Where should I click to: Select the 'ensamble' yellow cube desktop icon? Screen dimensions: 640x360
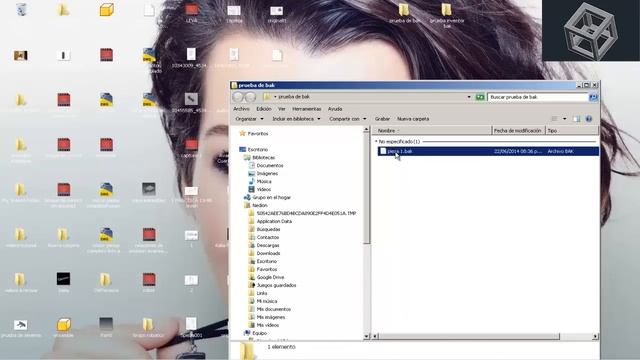click(63, 324)
